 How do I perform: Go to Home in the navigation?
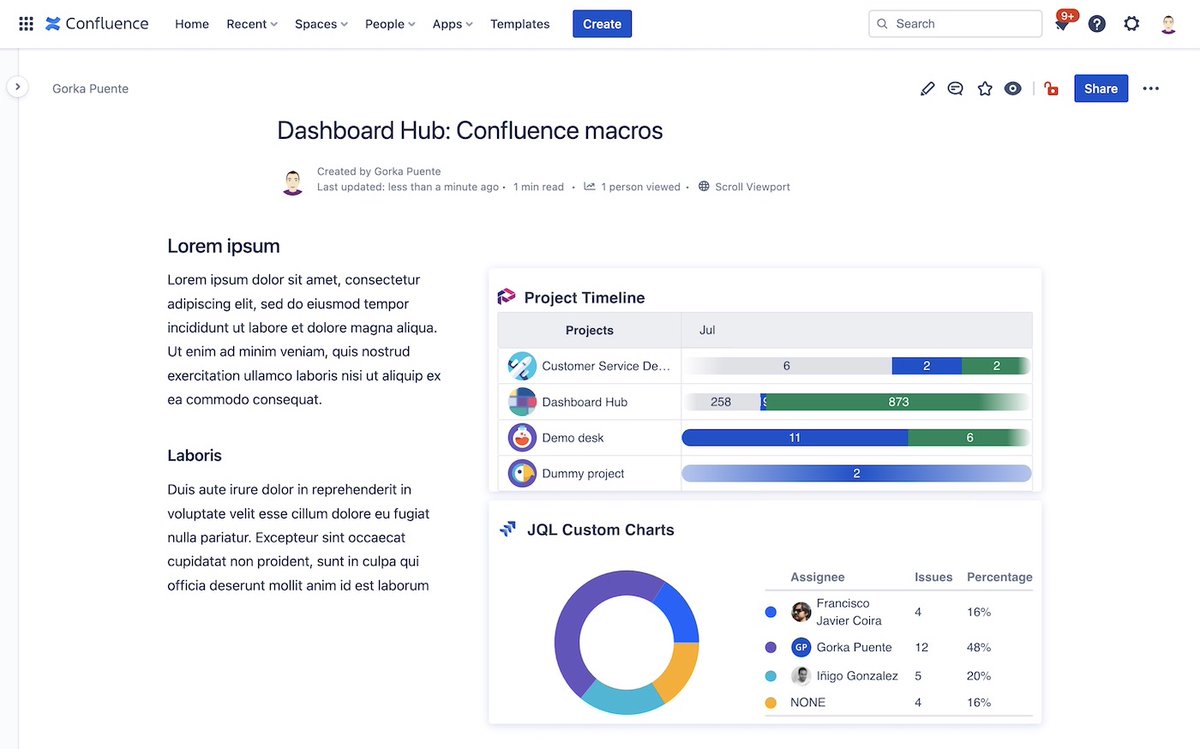point(192,24)
